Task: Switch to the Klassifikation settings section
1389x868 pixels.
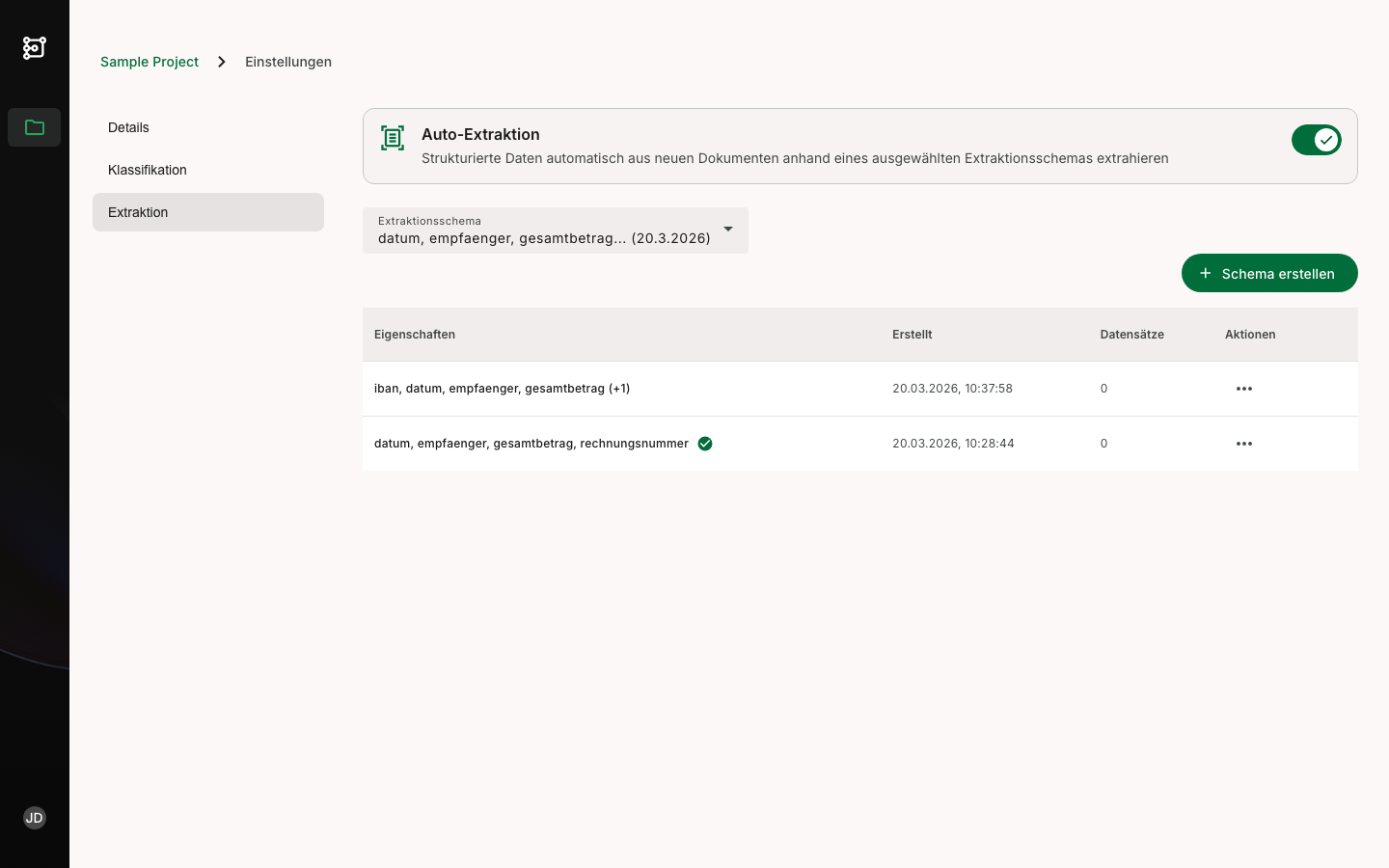Action: pos(148,170)
